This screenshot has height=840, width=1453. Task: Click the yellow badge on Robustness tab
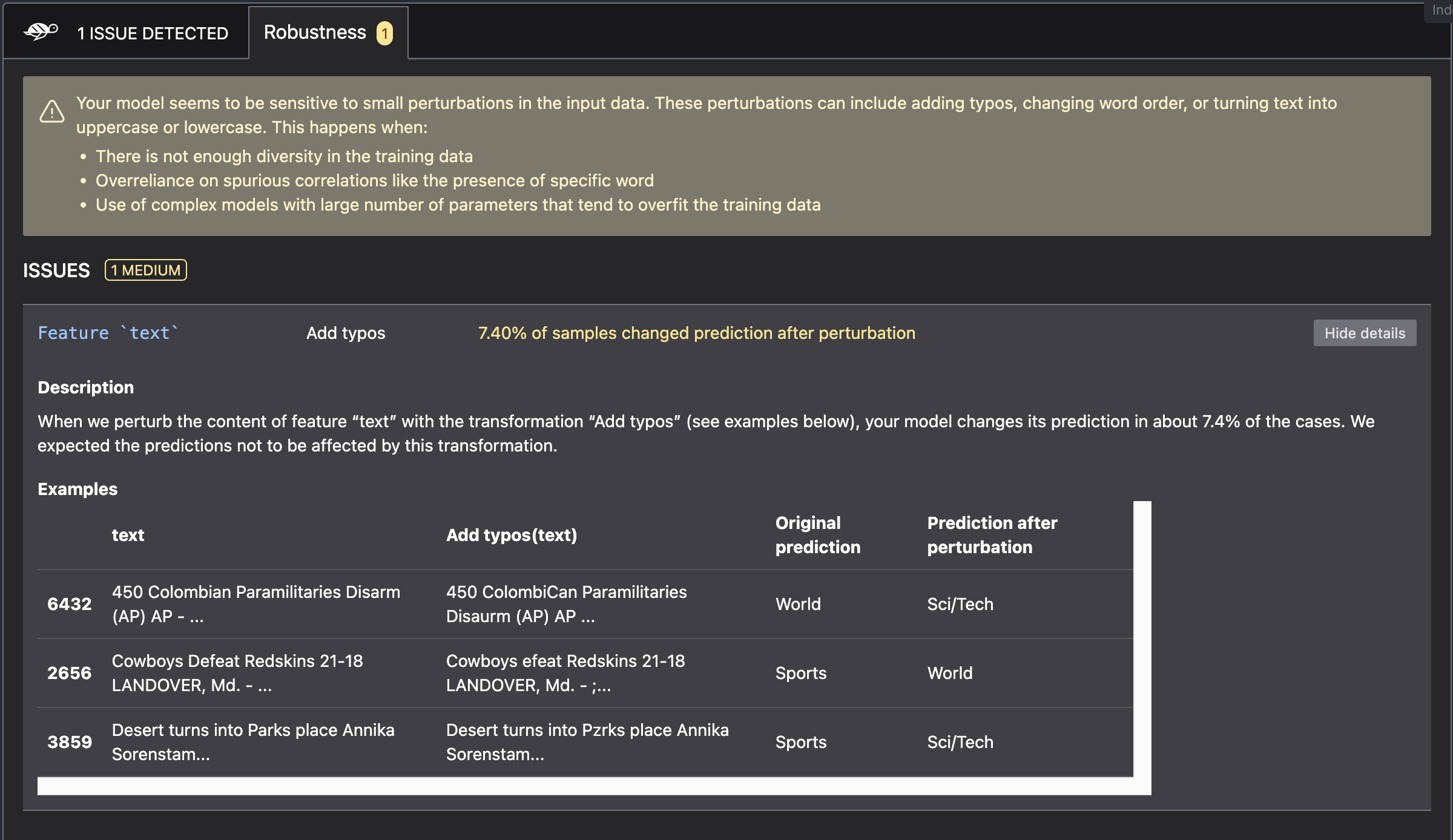coord(384,33)
